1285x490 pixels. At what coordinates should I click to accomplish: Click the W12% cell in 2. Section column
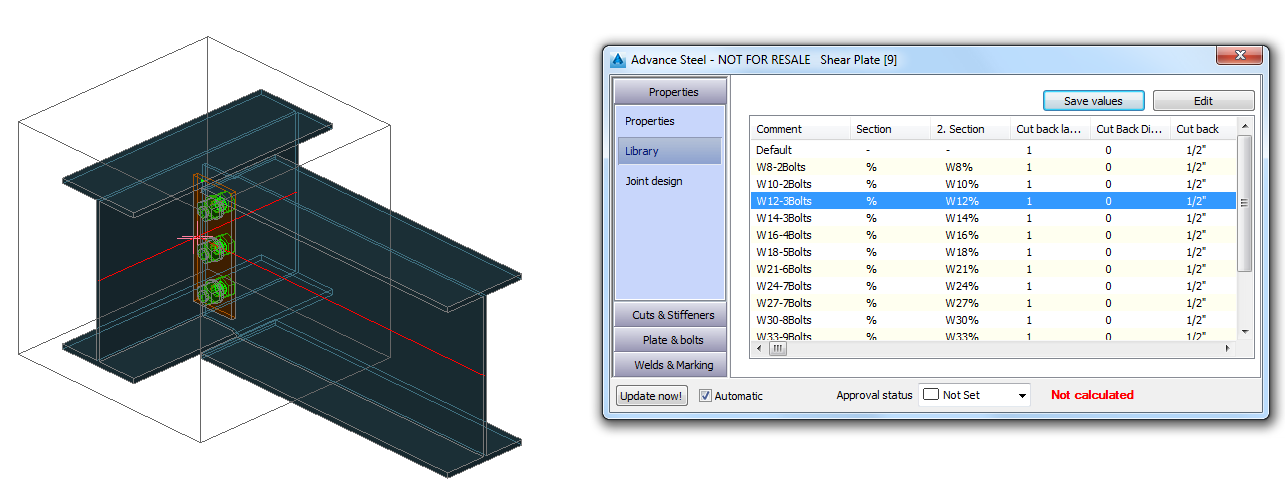pyautogui.click(x=962, y=201)
